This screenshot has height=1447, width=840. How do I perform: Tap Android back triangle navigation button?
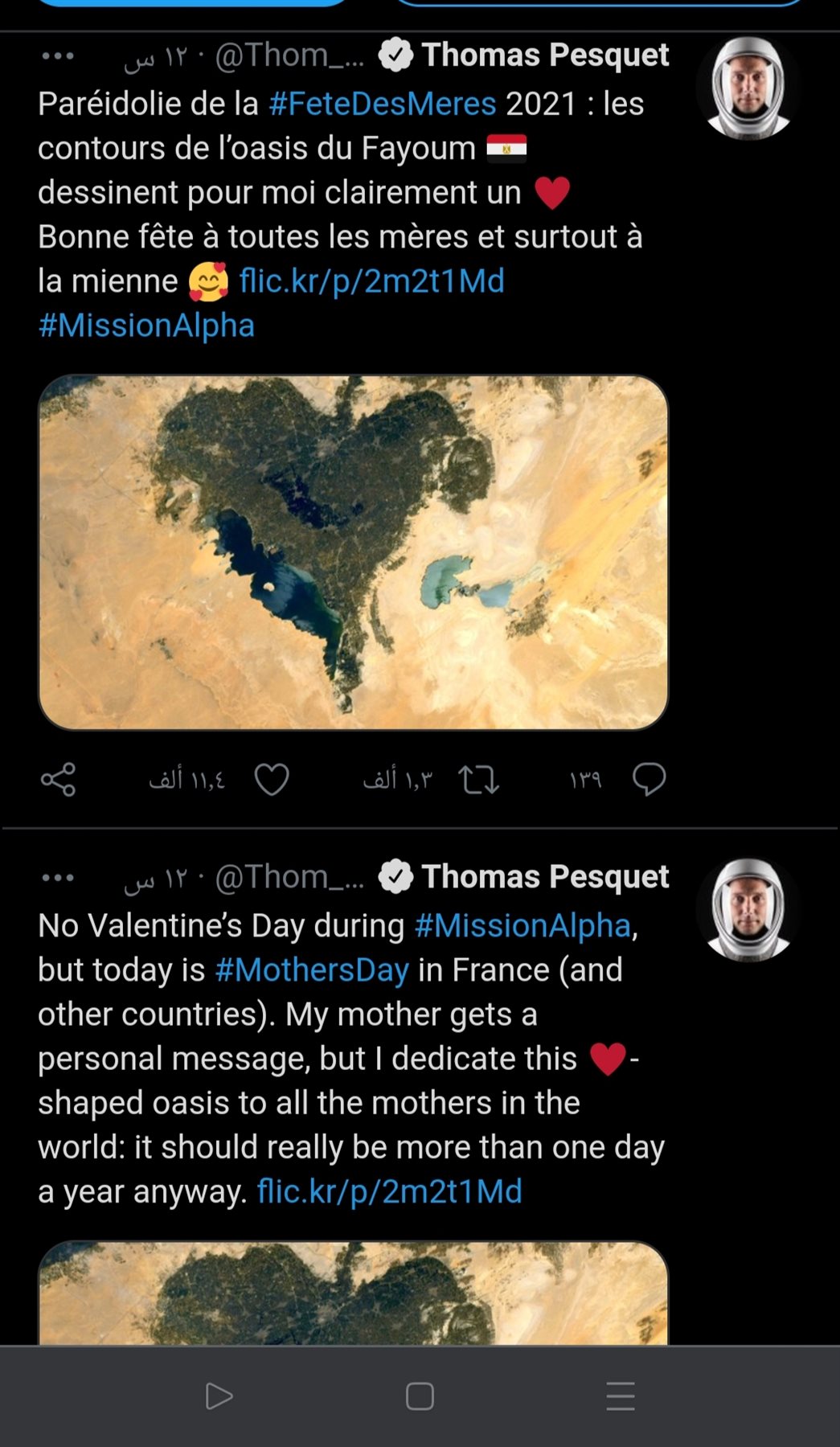pyautogui.click(x=219, y=1396)
